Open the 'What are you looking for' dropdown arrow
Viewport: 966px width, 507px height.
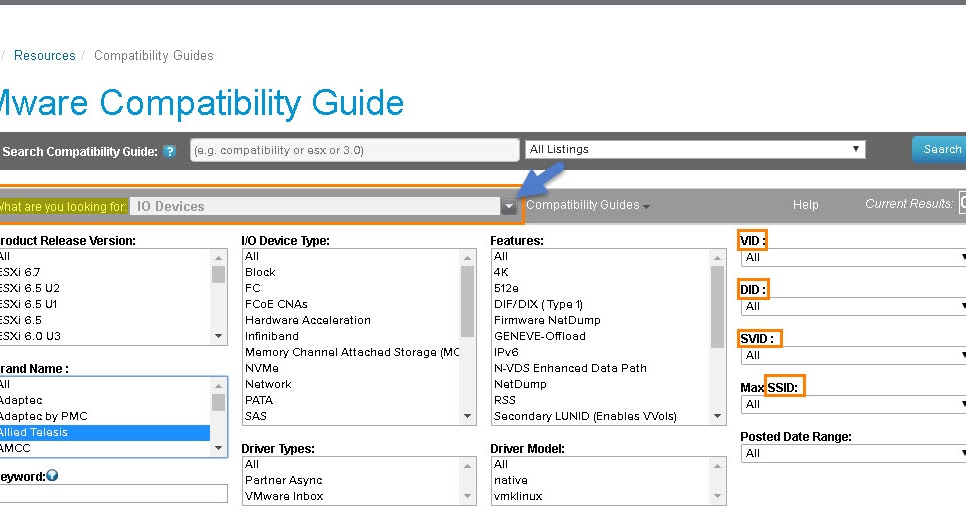508,207
